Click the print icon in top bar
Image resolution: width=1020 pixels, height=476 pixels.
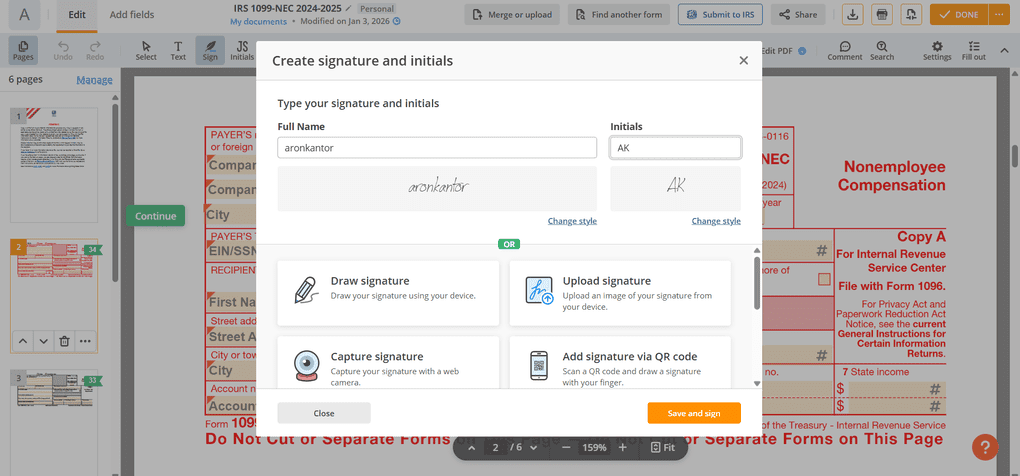click(881, 15)
